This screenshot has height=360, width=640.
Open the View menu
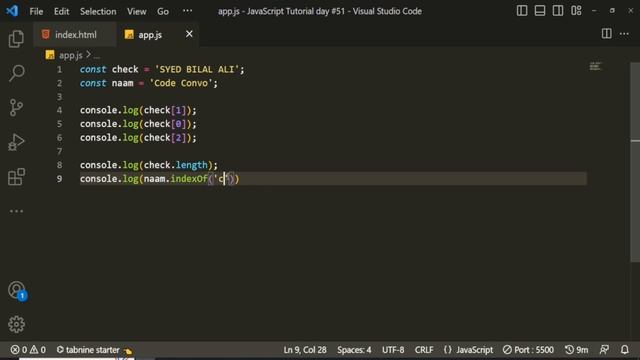click(136, 11)
